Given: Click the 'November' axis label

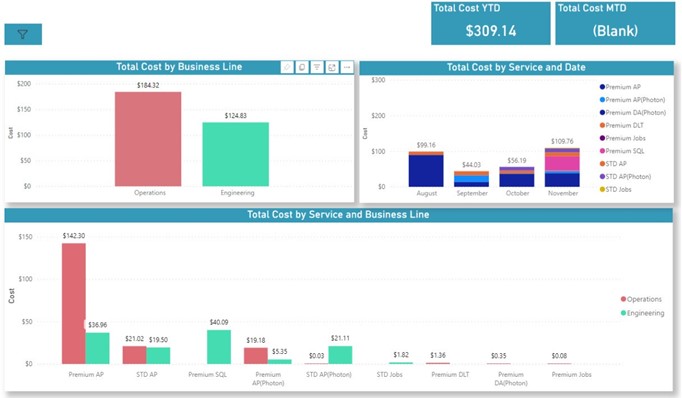Looking at the screenshot, I should point(563,193).
